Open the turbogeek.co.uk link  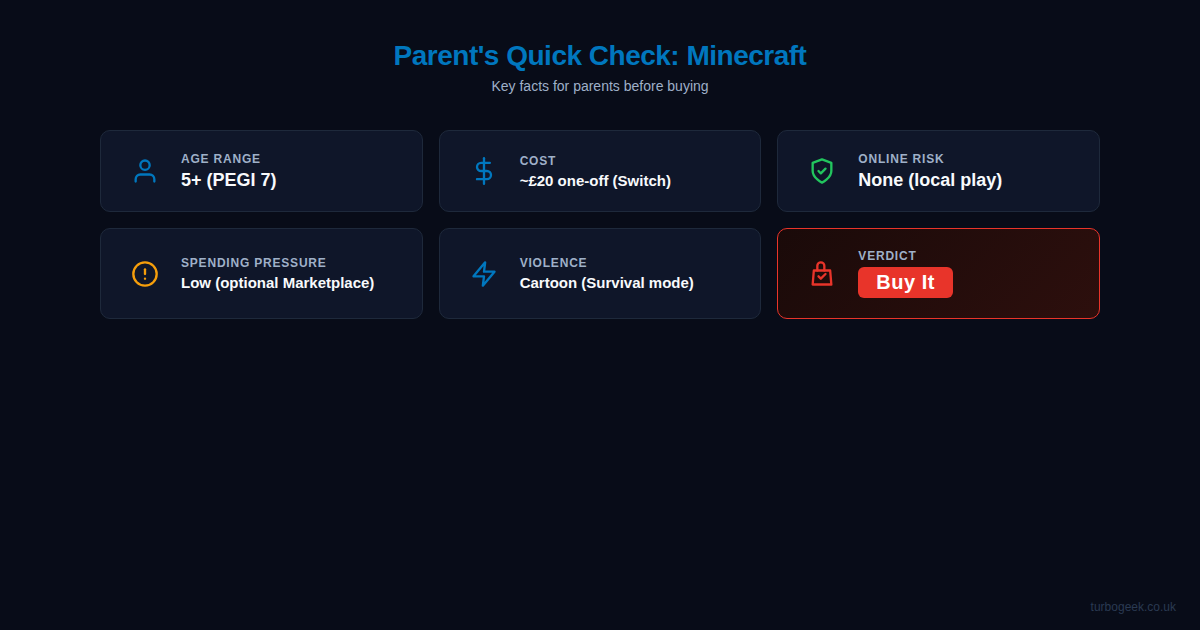[x=1133, y=605]
